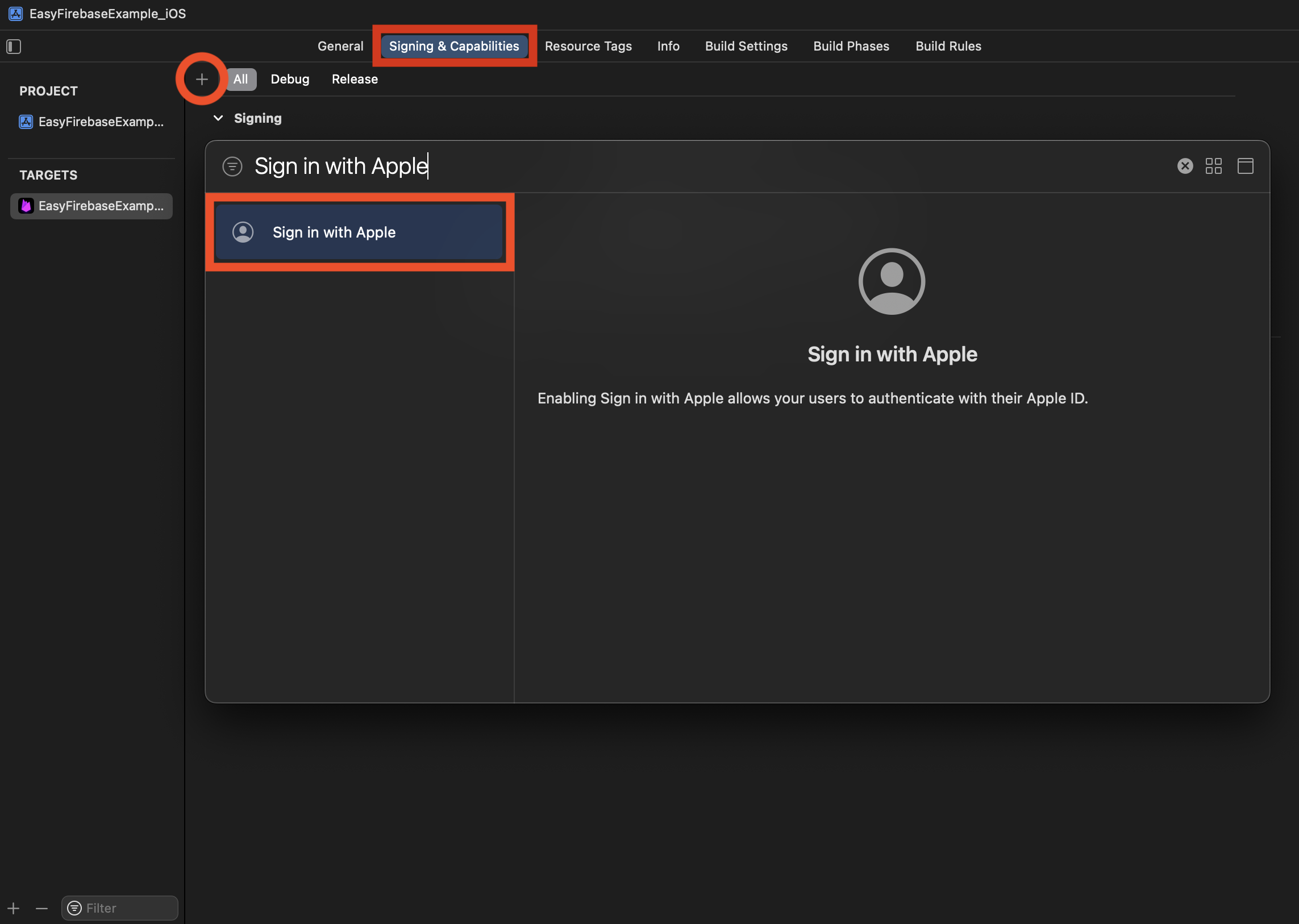Viewport: 1299px width, 924px height.
Task: Collapse the Signing section chevron
Action: [x=218, y=118]
